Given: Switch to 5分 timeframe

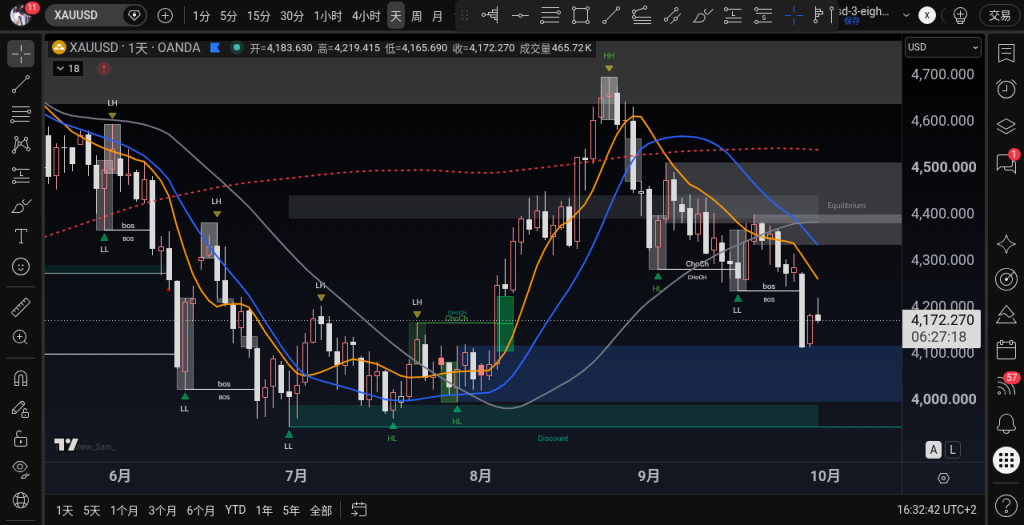Looking at the screenshot, I should coord(229,16).
